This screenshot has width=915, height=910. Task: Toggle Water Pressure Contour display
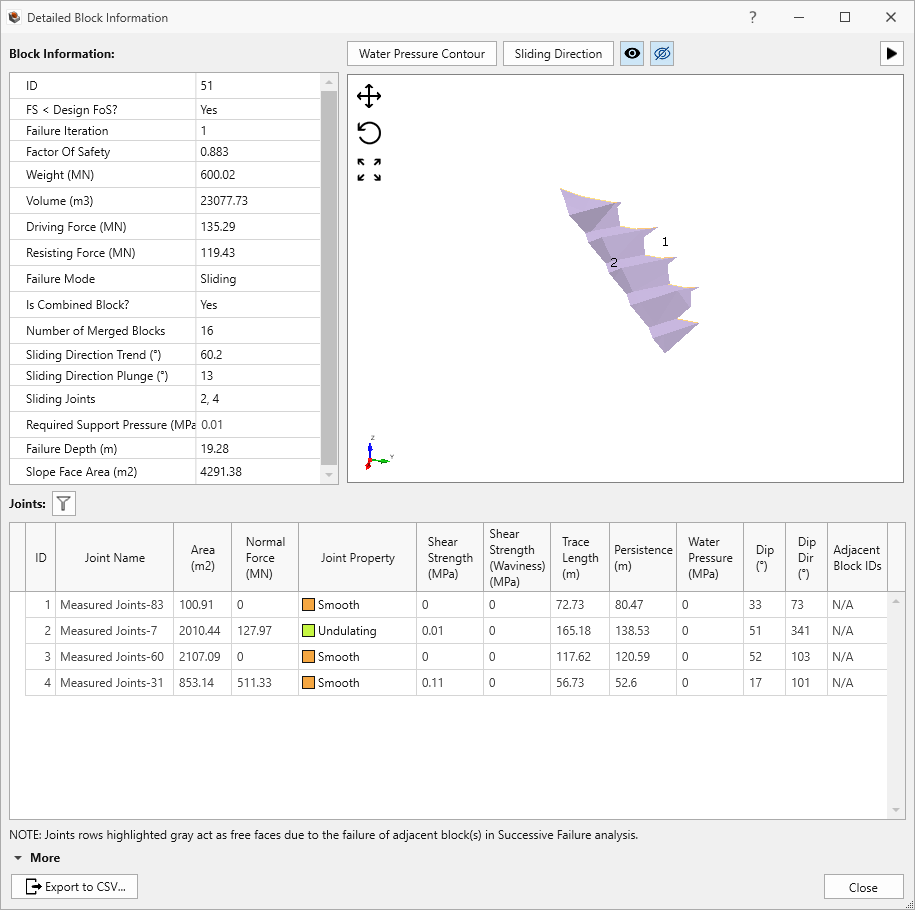[422, 54]
